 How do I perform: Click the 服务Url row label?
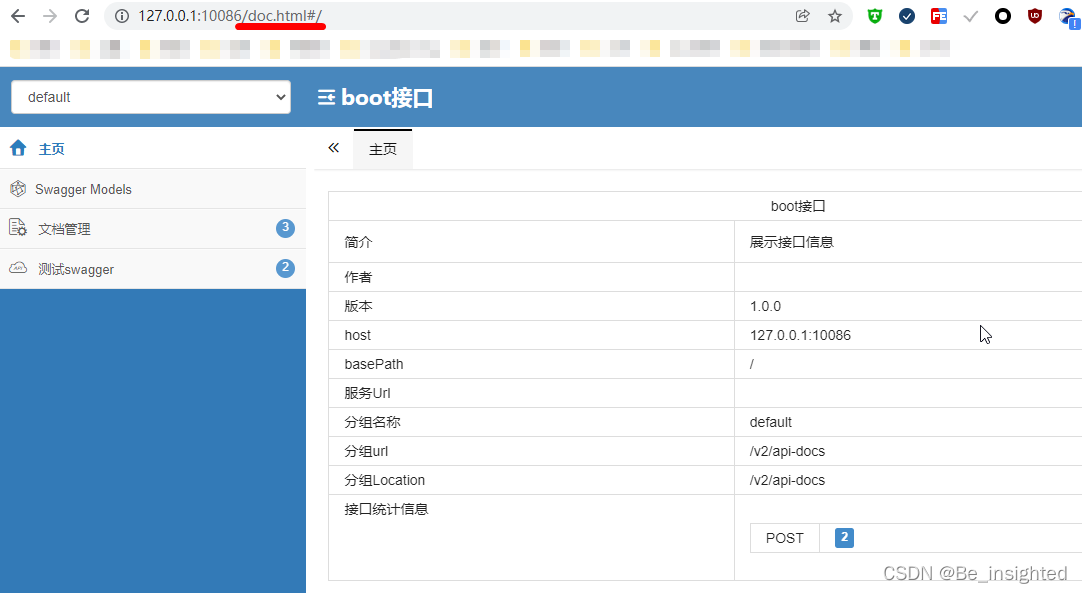(x=367, y=393)
